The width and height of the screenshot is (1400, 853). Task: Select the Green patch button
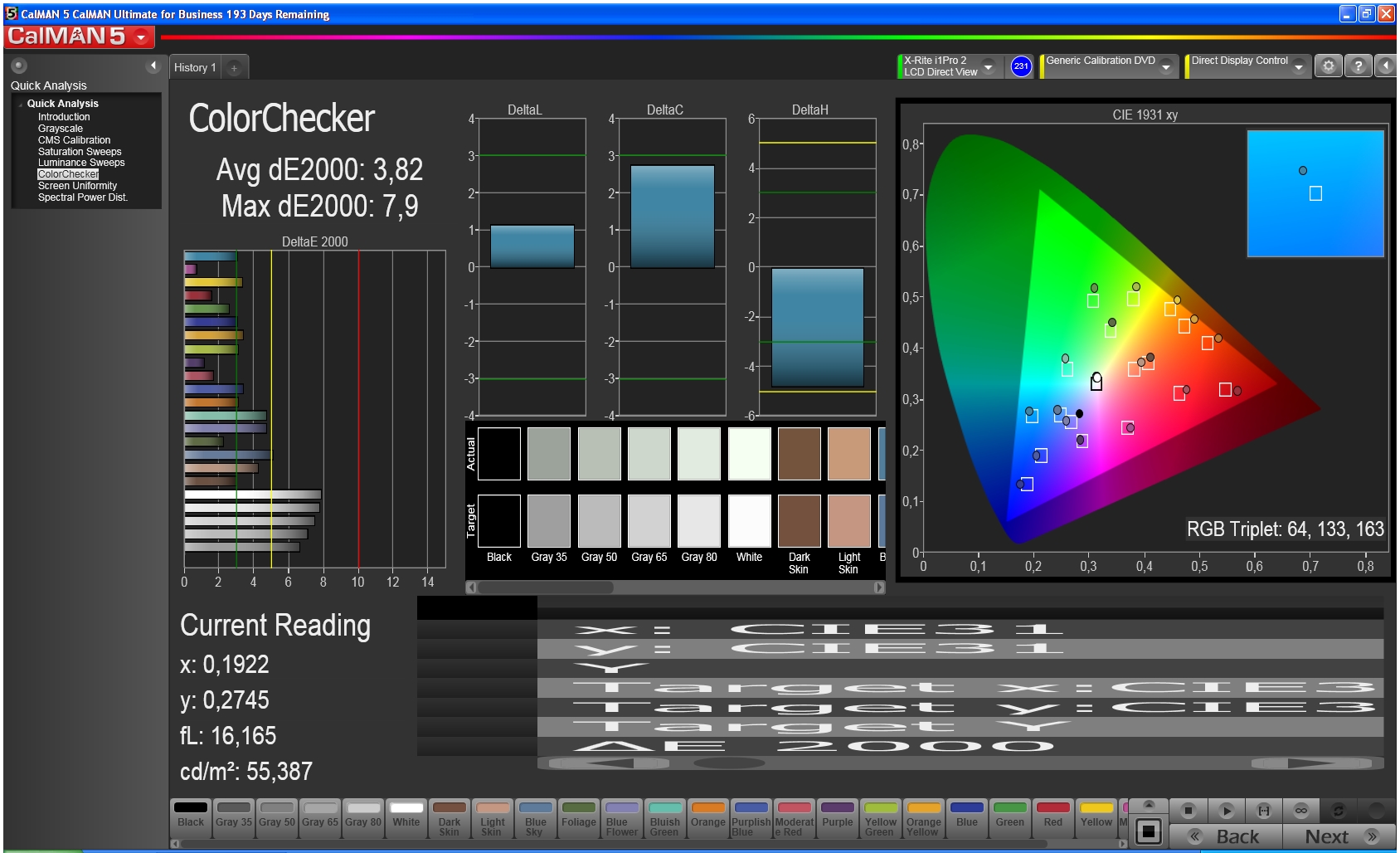click(1010, 818)
